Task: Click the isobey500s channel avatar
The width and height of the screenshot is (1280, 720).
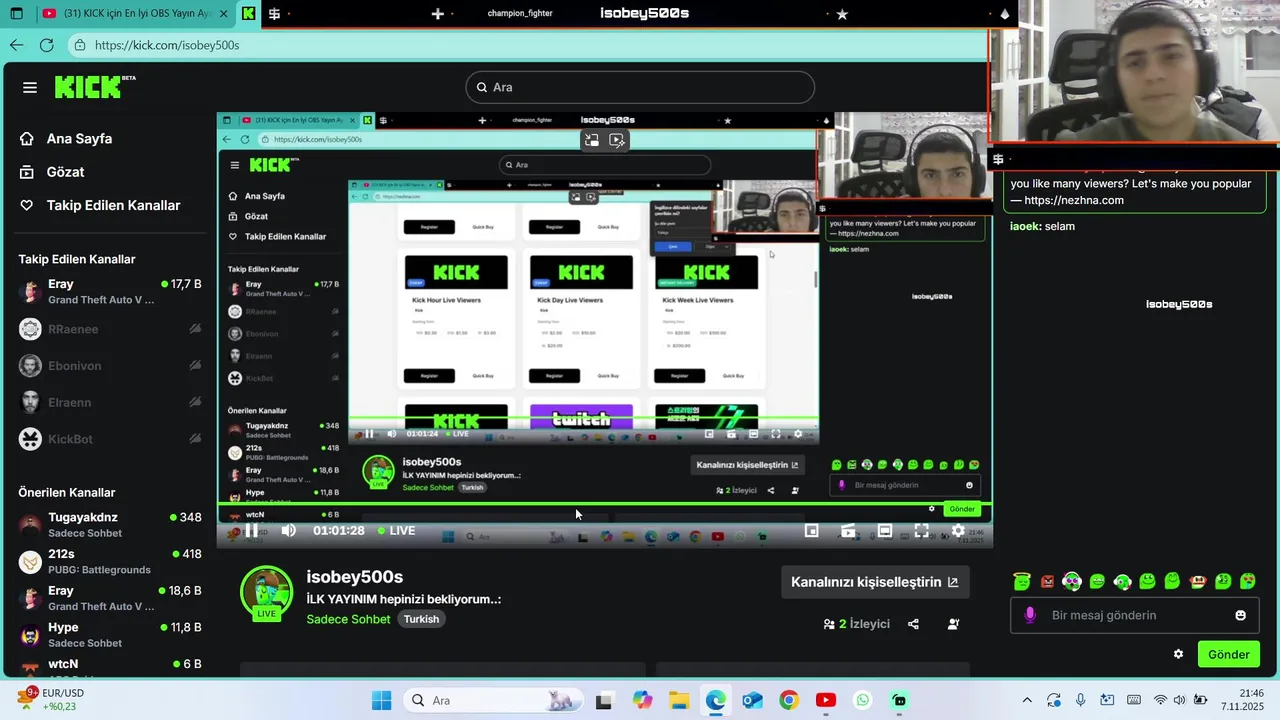Action: click(266, 593)
